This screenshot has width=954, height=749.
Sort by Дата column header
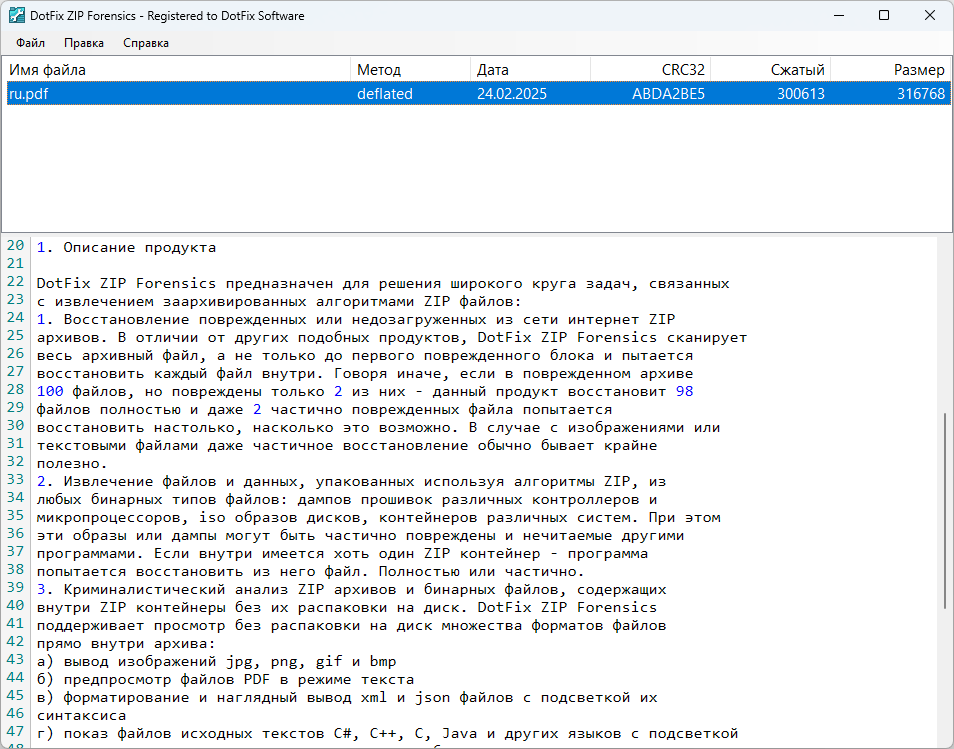531,70
